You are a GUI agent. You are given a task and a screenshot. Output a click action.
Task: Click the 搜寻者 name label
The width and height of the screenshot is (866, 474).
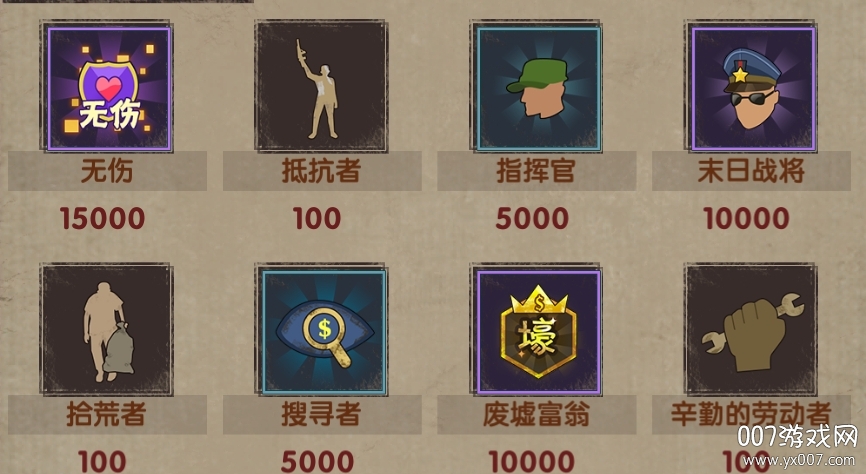[321, 414]
